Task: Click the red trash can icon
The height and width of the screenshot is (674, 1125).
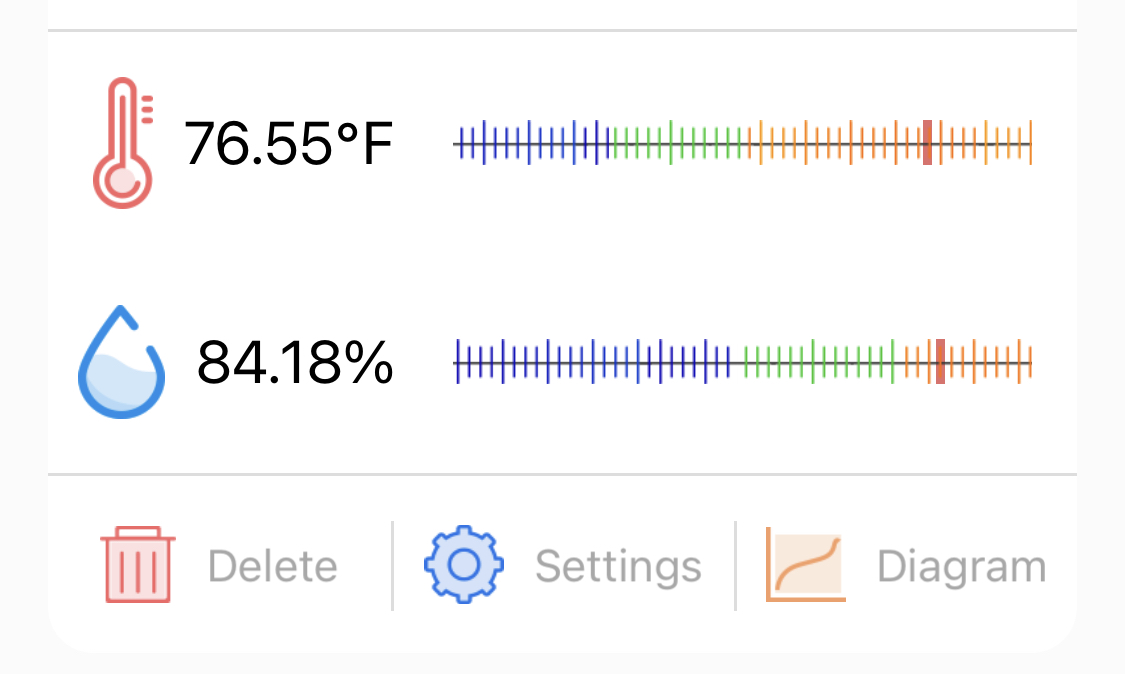Action: pos(138,565)
